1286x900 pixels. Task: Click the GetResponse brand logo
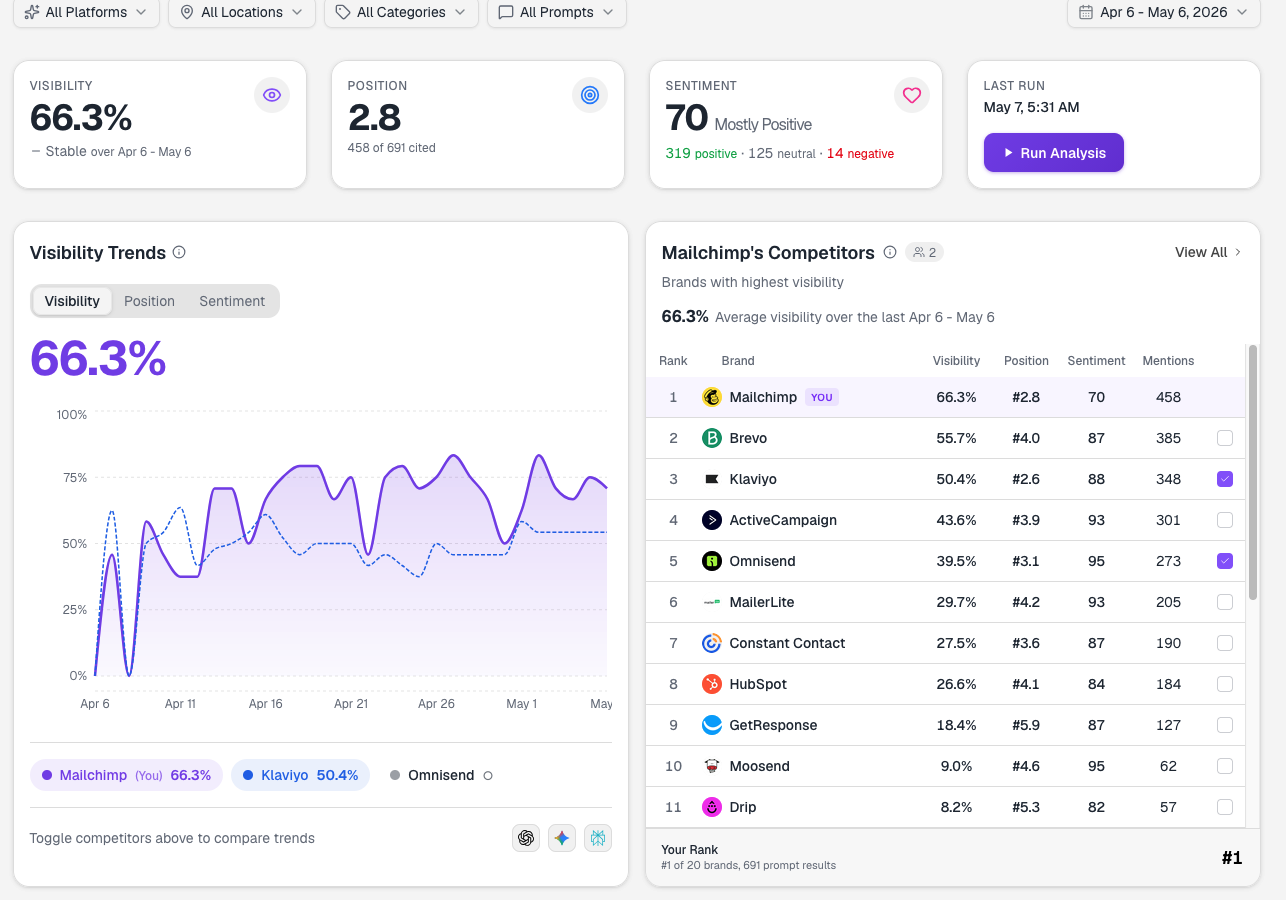click(x=712, y=725)
